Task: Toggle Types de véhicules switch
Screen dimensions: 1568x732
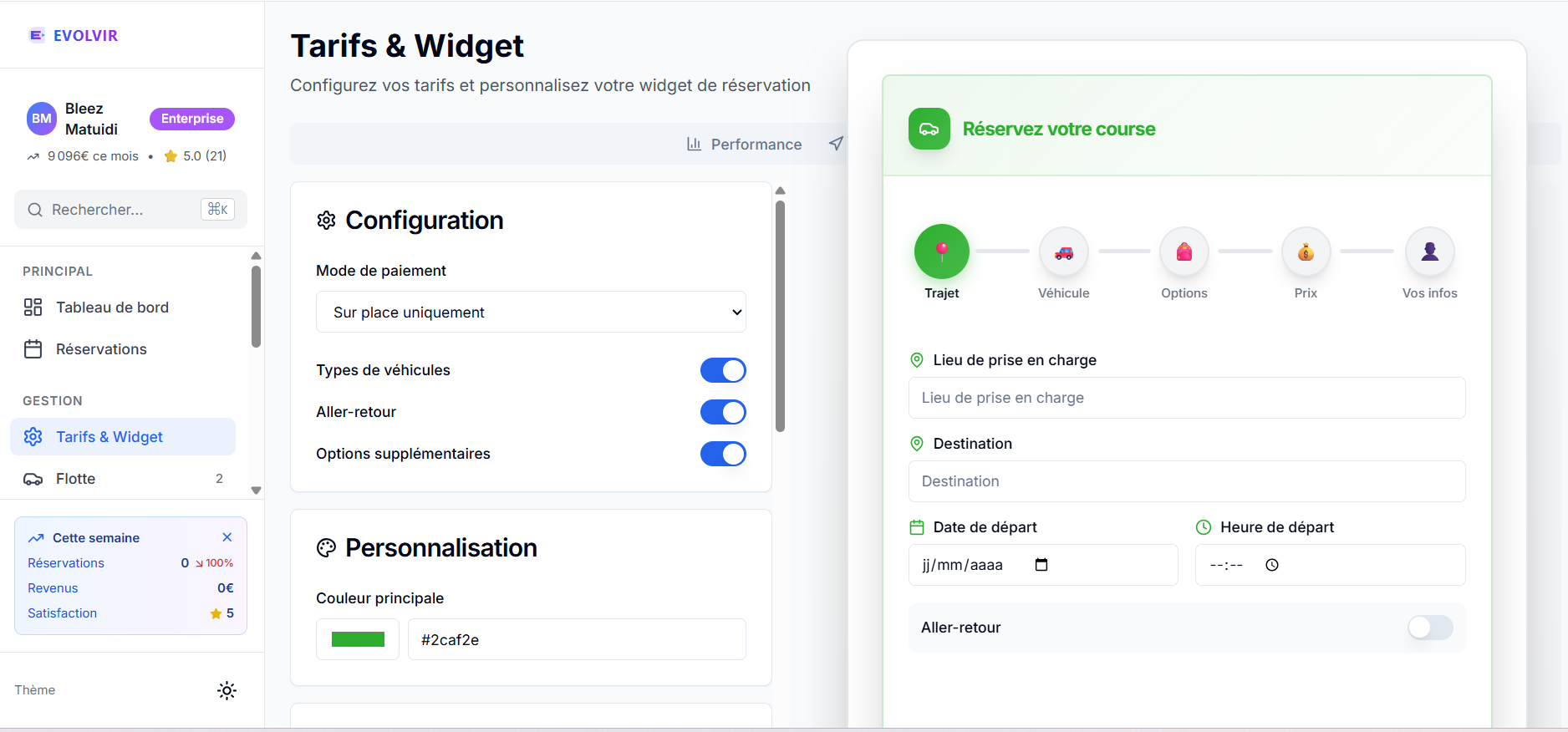Action: coord(723,370)
